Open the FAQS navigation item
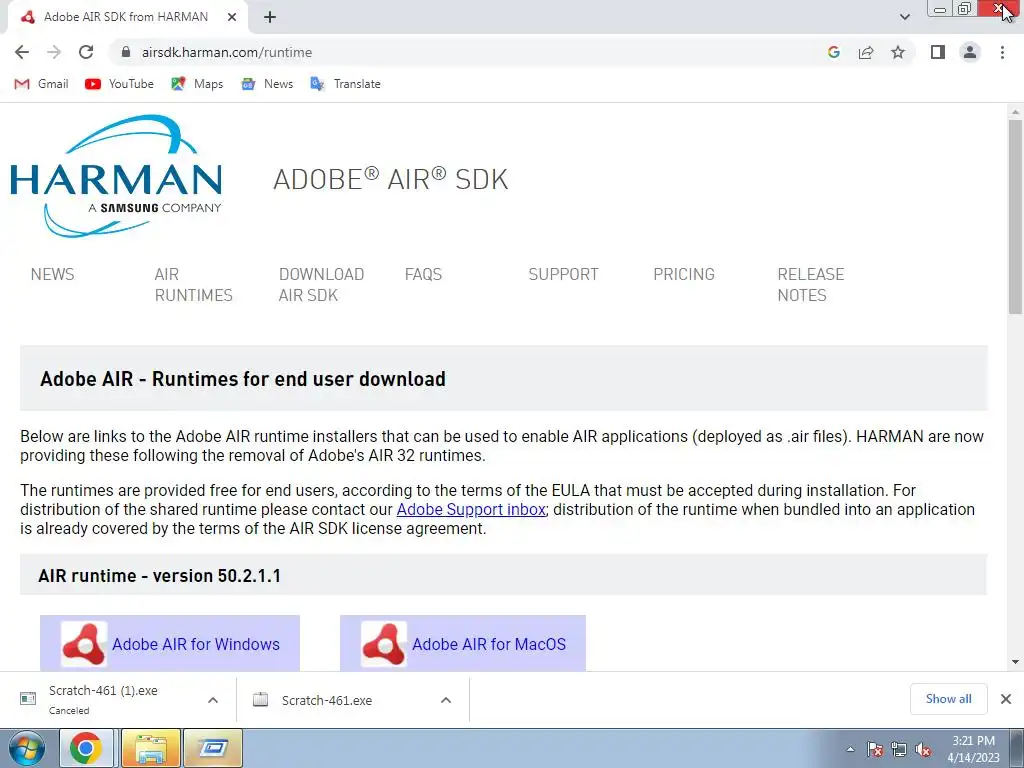This screenshot has height=768, width=1024. pyautogui.click(x=423, y=274)
